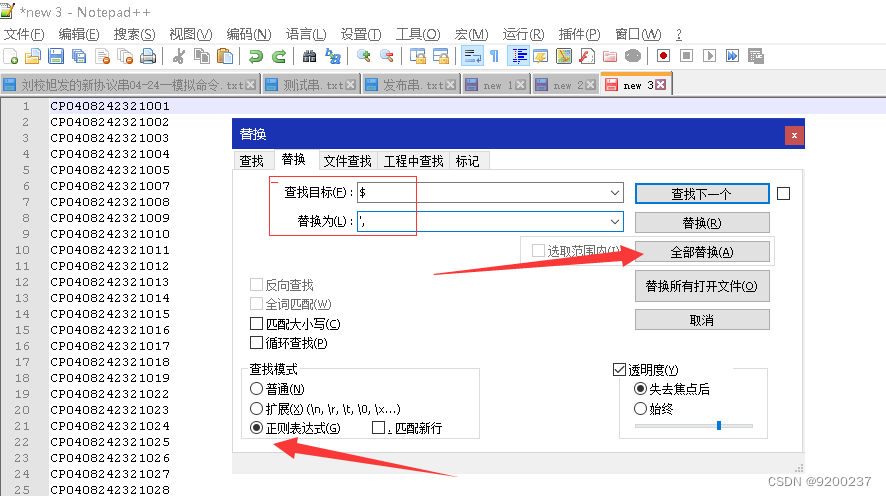Toggle the Indent Guide icon
886x496 pixels.
[518, 56]
